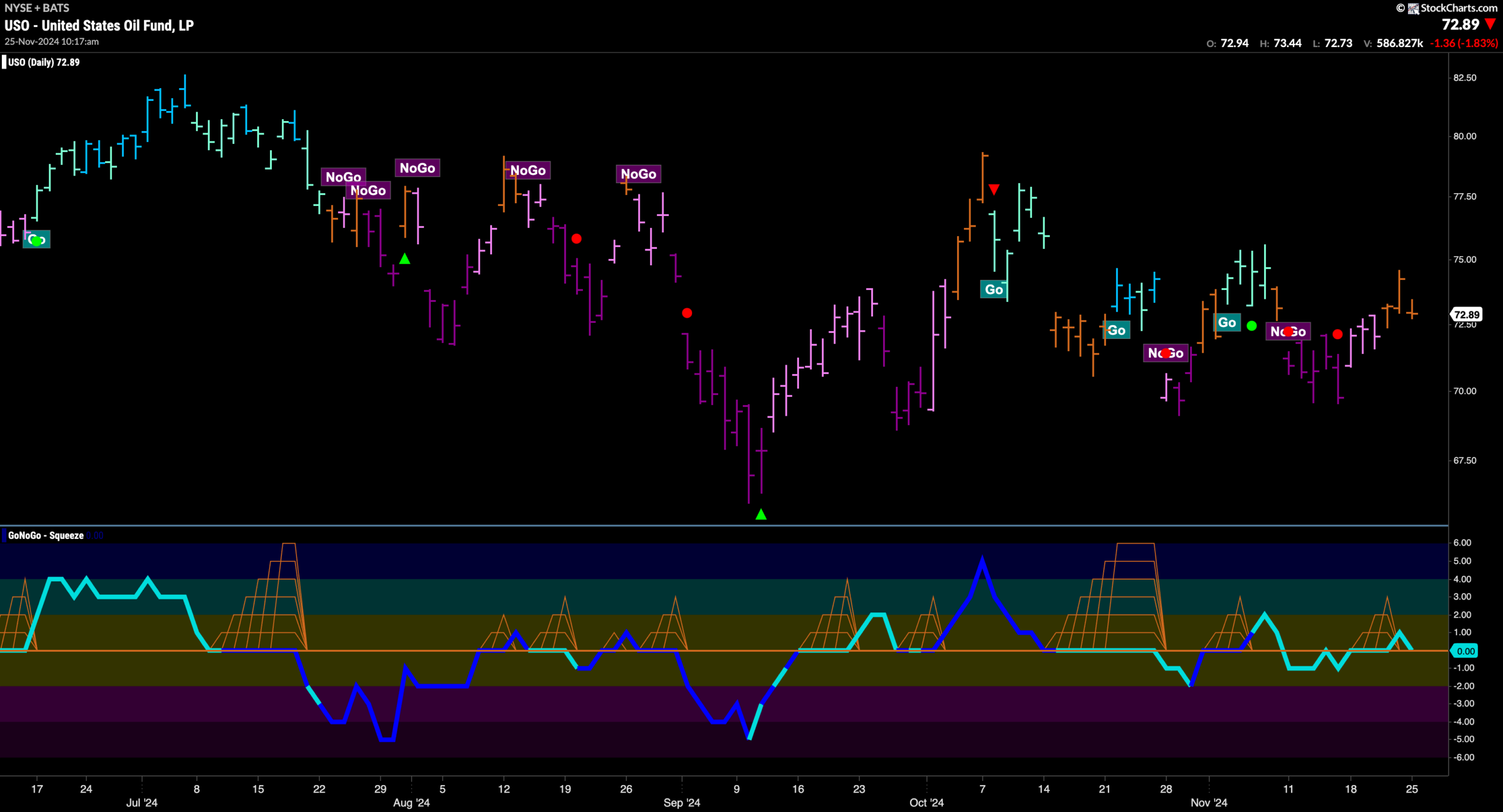Click the red dot marker near Aug 19

coord(577,238)
